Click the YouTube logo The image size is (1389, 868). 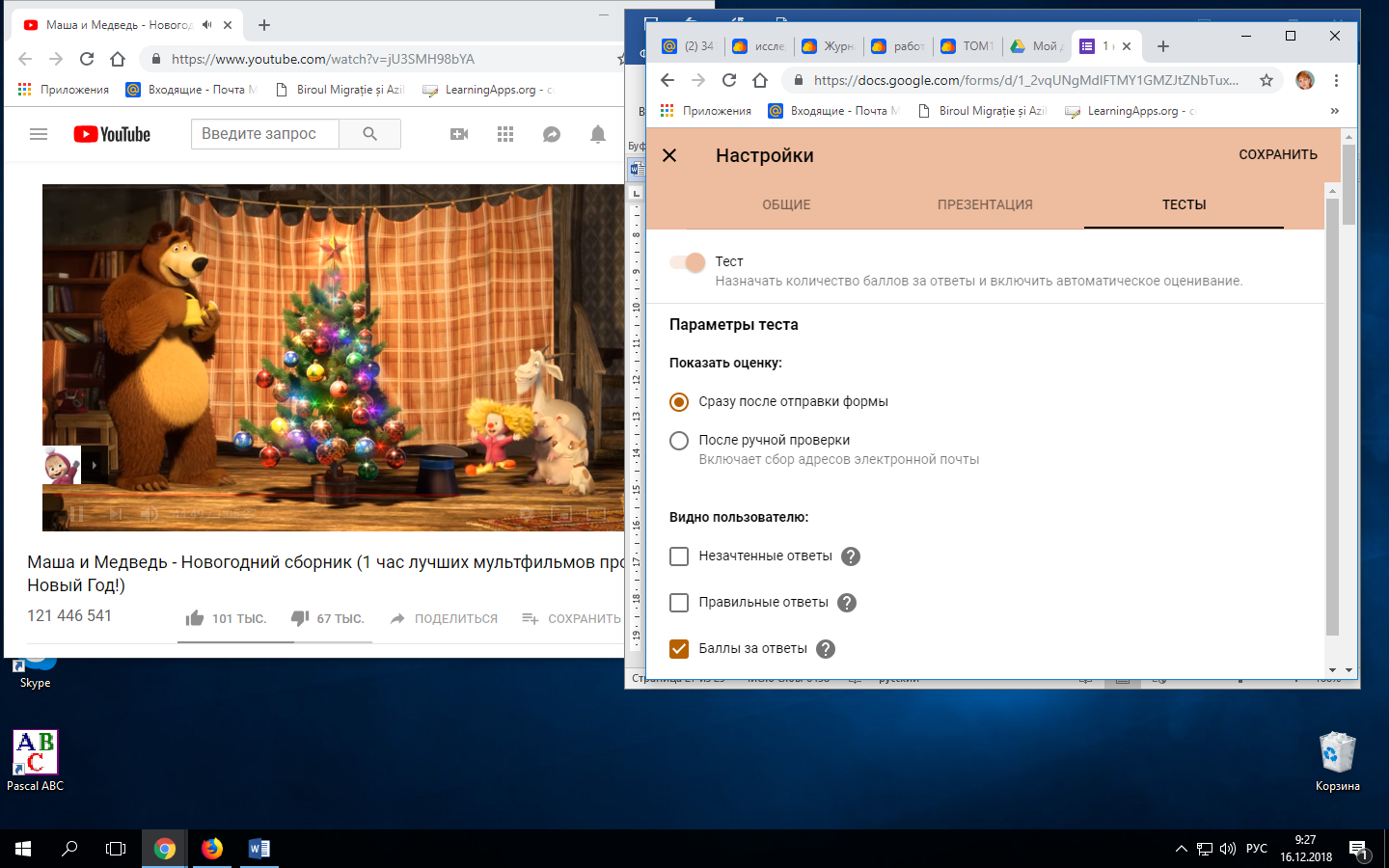pyautogui.click(x=112, y=134)
